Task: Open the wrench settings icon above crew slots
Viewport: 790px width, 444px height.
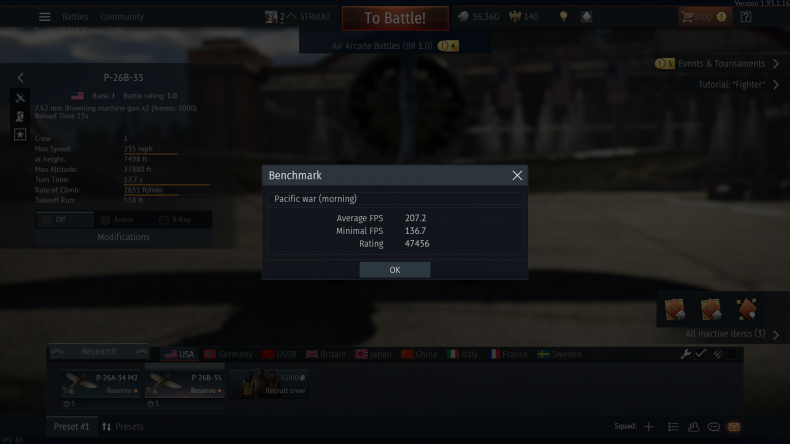Action: pyautogui.click(x=685, y=354)
